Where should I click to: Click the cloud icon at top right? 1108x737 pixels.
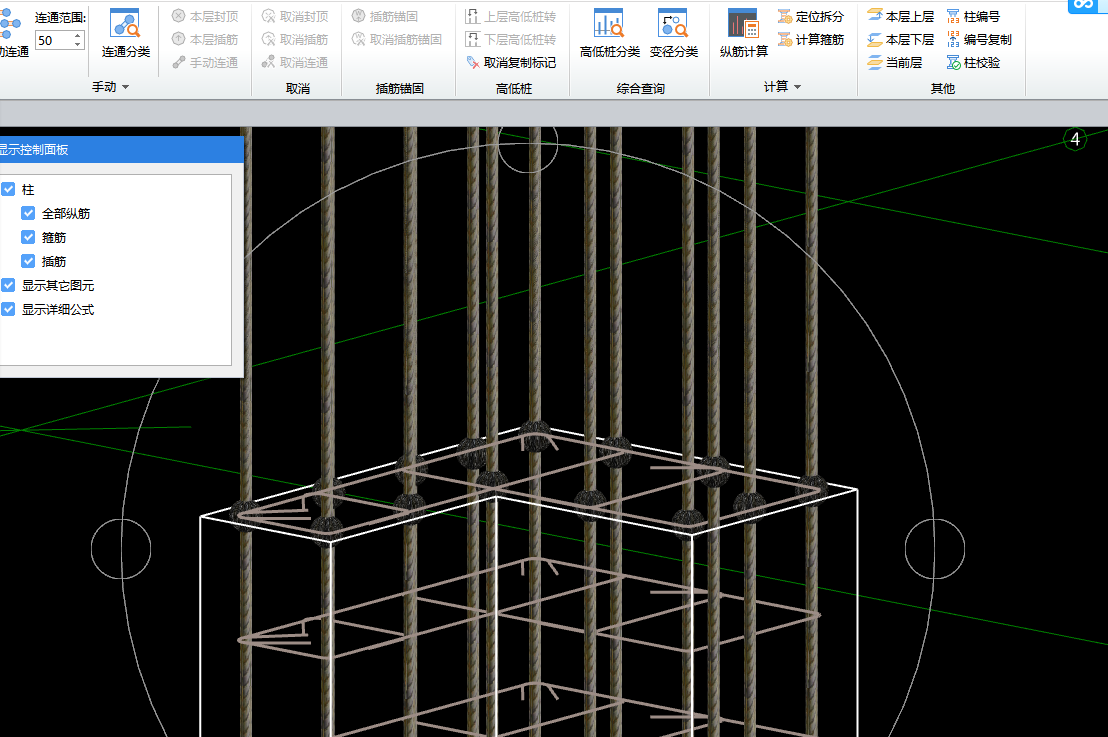1083,5
